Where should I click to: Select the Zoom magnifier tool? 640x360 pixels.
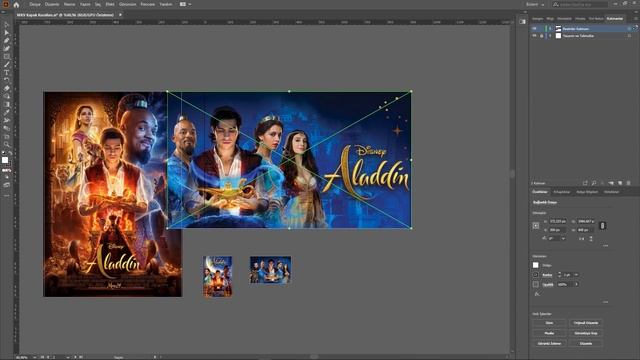pos(7,144)
